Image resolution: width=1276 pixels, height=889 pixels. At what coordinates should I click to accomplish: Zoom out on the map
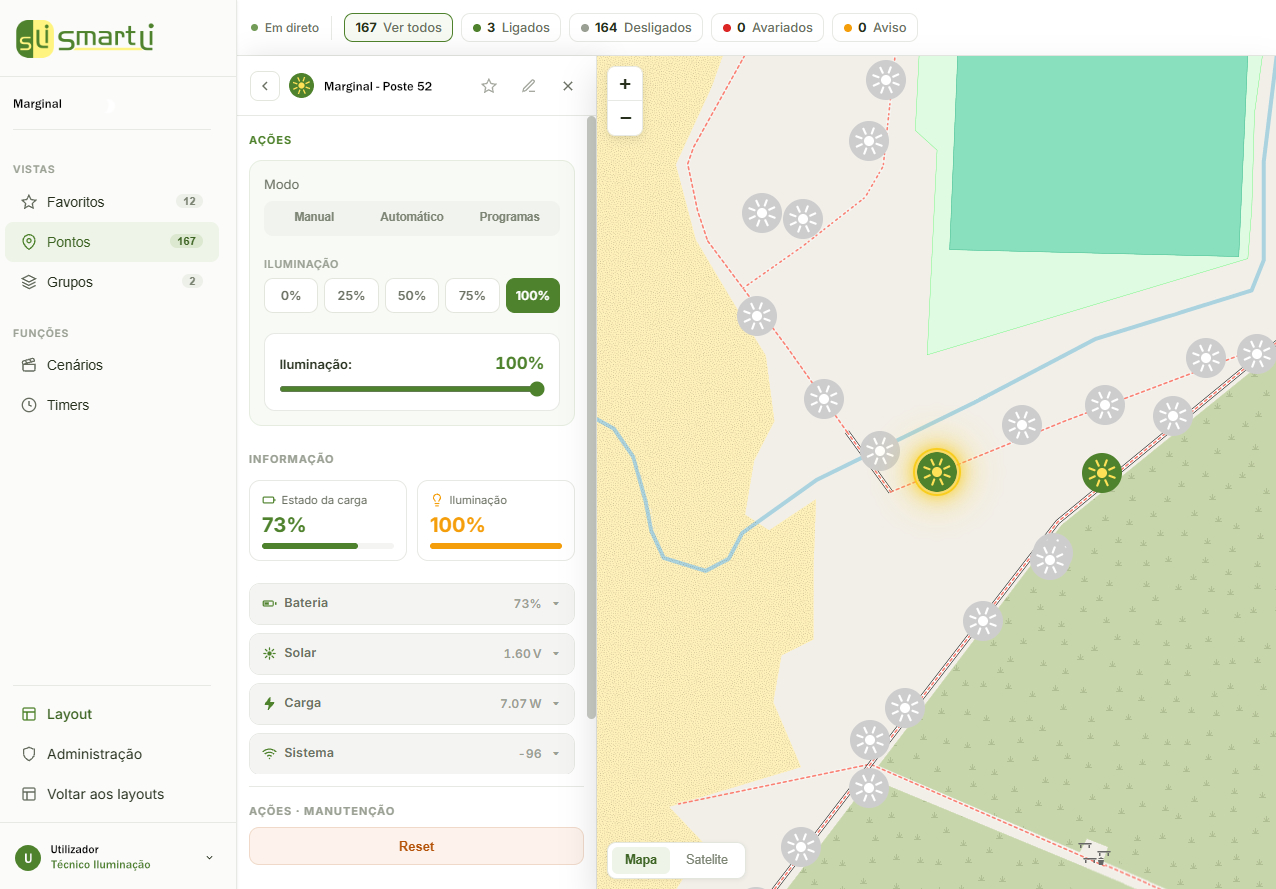625,118
